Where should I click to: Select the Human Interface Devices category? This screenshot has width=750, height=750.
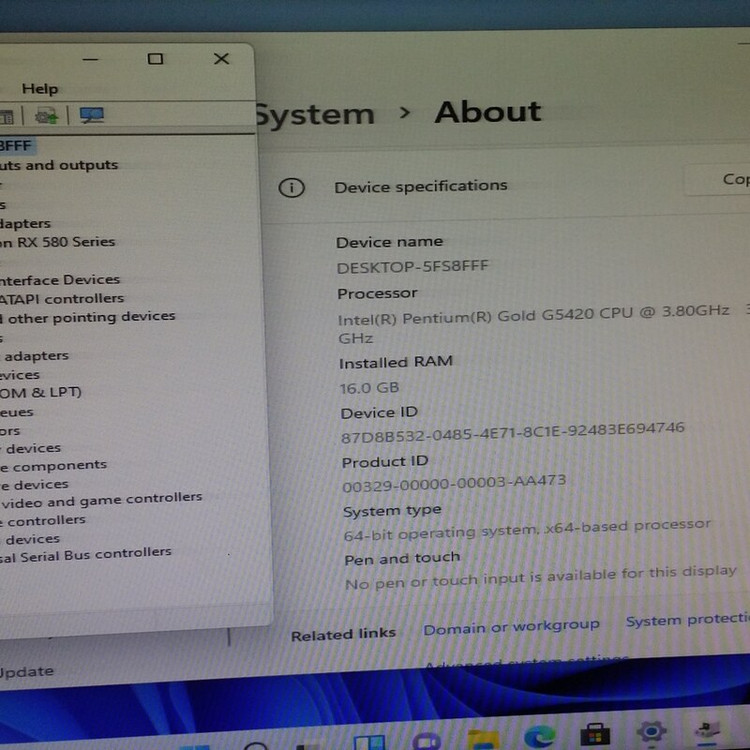[x=60, y=280]
